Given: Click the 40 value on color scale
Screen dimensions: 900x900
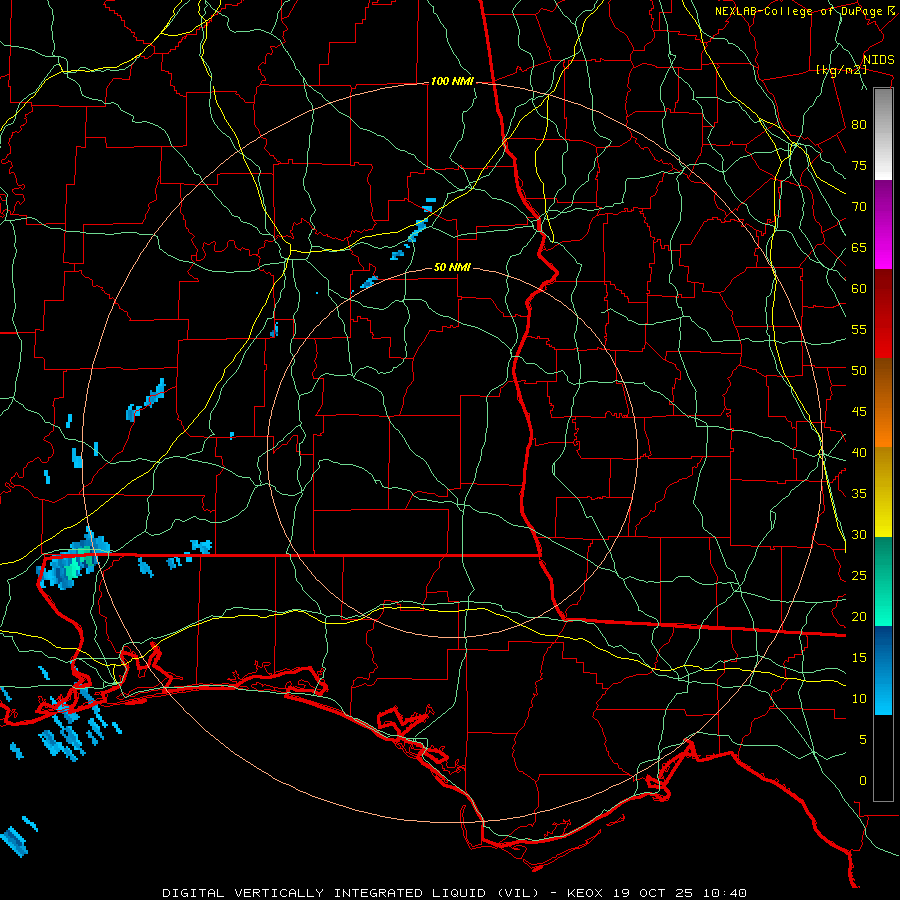Looking at the screenshot, I should (x=859, y=452).
